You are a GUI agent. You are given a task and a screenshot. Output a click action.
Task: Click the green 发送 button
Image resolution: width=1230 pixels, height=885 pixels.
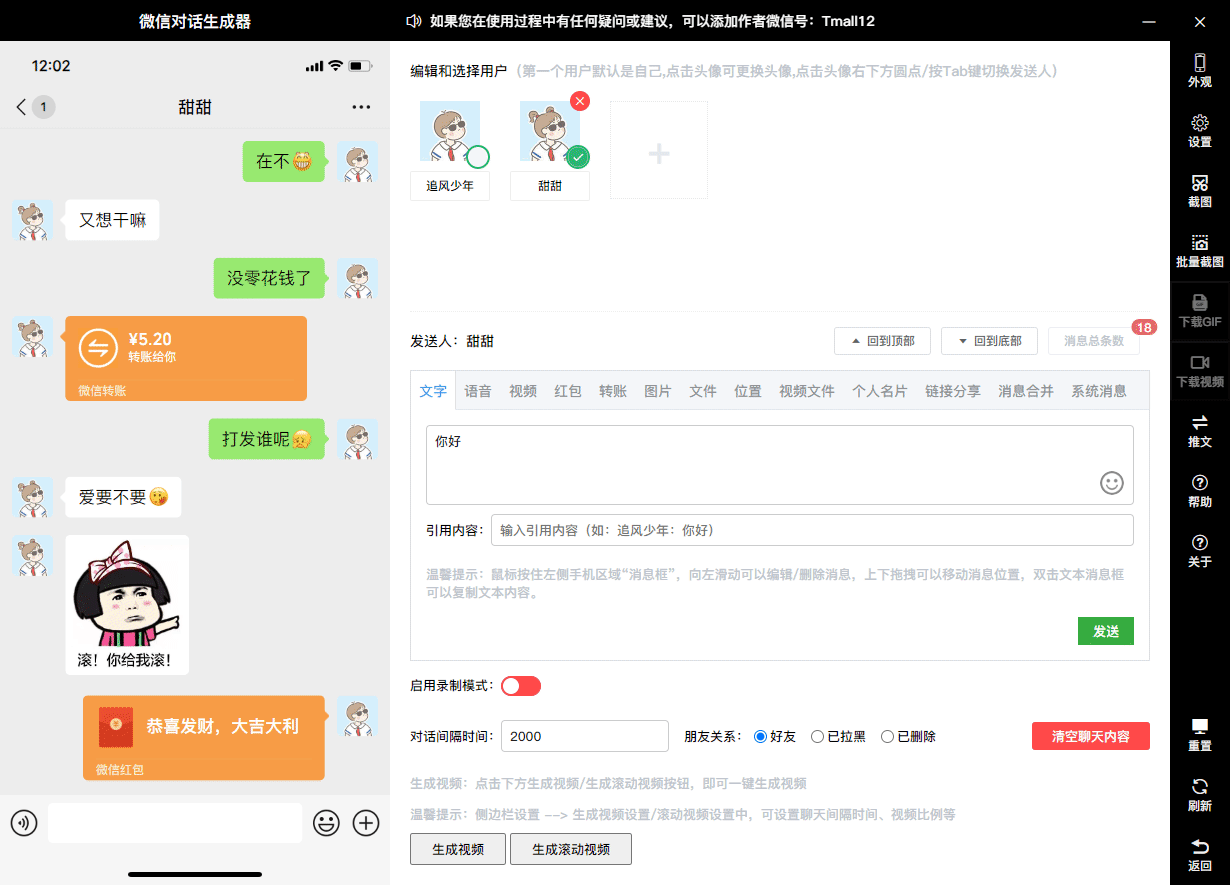pos(1105,631)
